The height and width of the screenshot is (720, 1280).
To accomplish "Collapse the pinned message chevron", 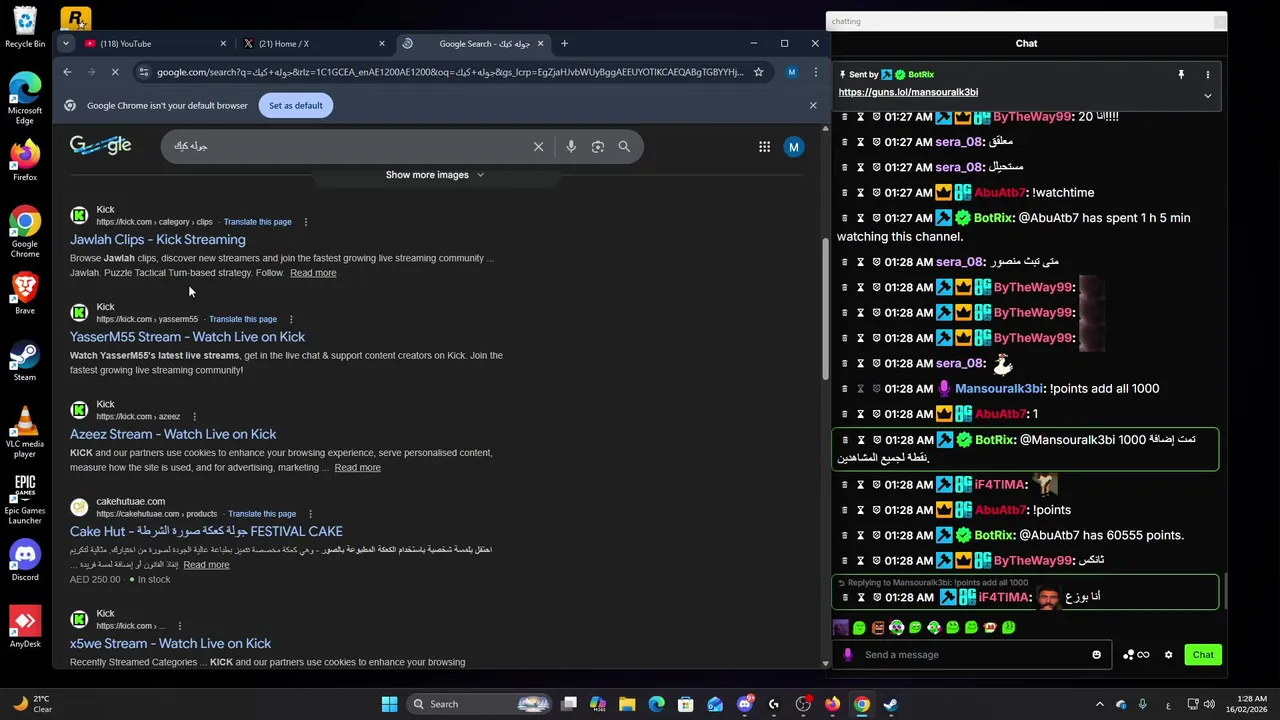I will [x=1207, y=96].
